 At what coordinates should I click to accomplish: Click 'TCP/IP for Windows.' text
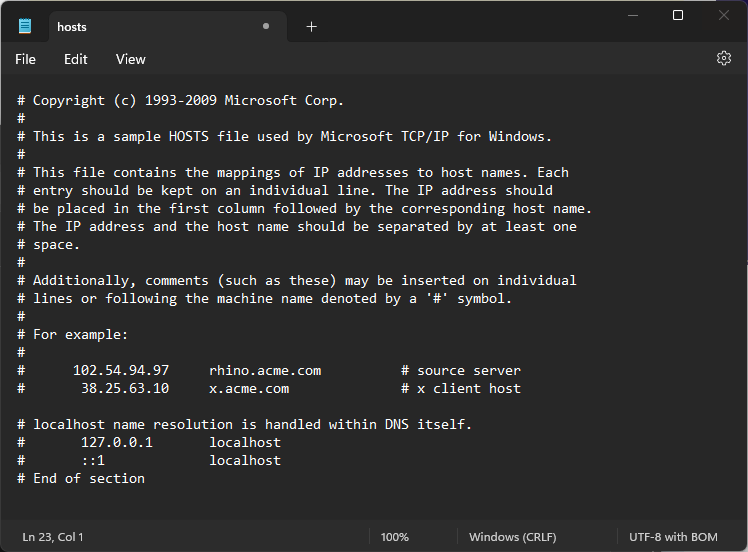(476, 136)
